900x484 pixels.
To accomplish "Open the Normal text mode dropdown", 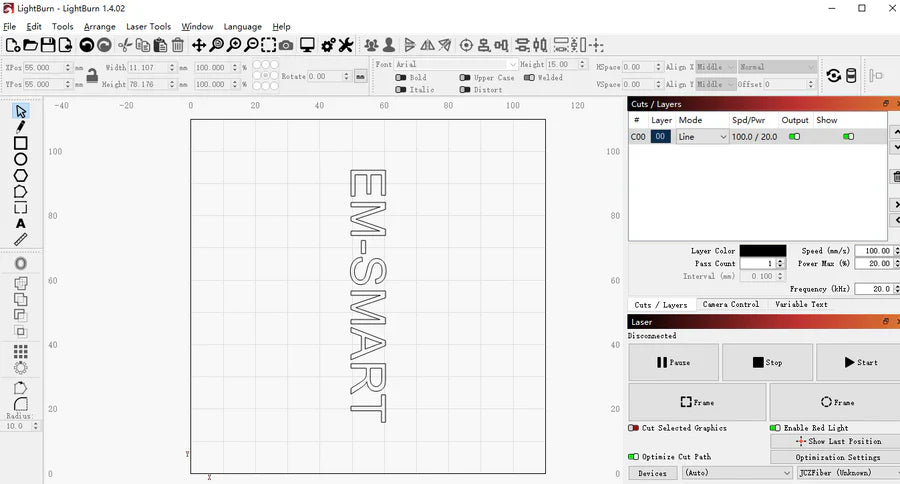I will (777, 67).
